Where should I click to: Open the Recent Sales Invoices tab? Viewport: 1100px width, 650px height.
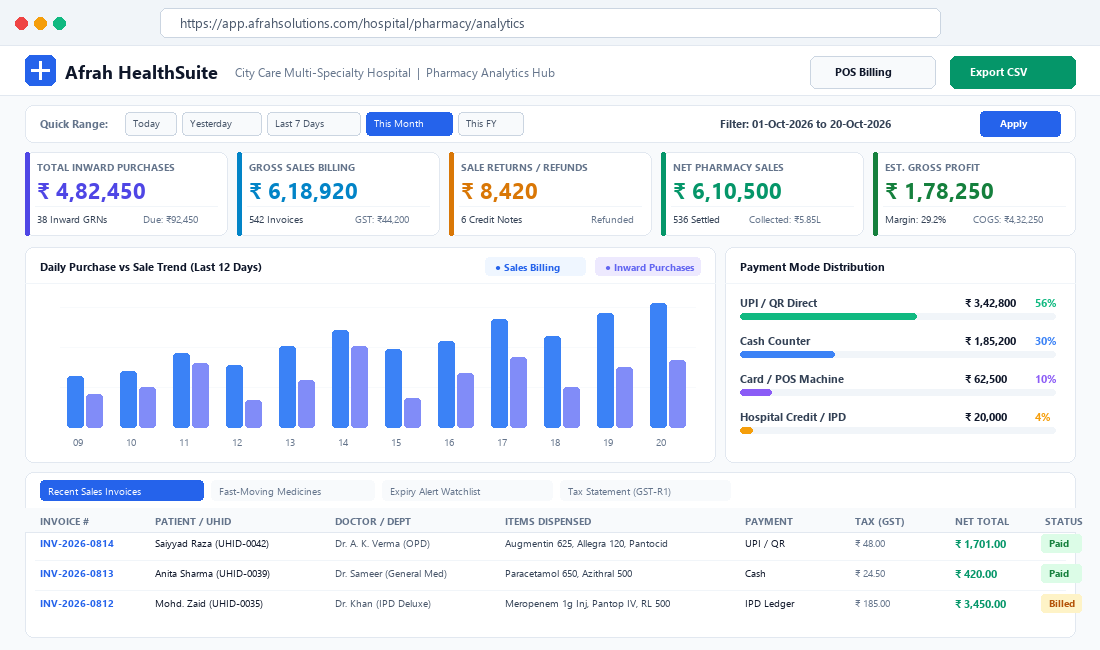[121, 491]
